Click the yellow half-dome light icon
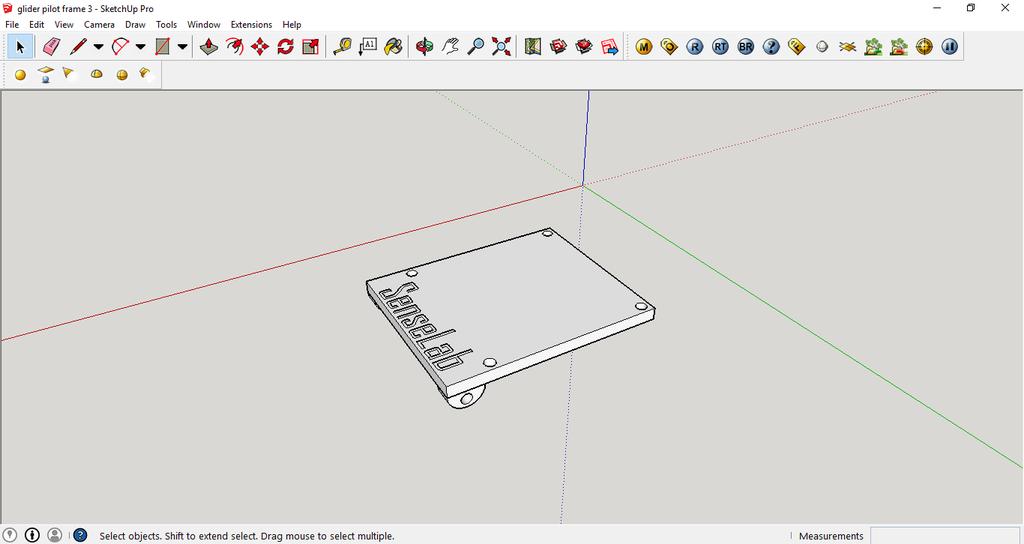1024x544 pixels. pyautogui.click(x=97, y=74)
